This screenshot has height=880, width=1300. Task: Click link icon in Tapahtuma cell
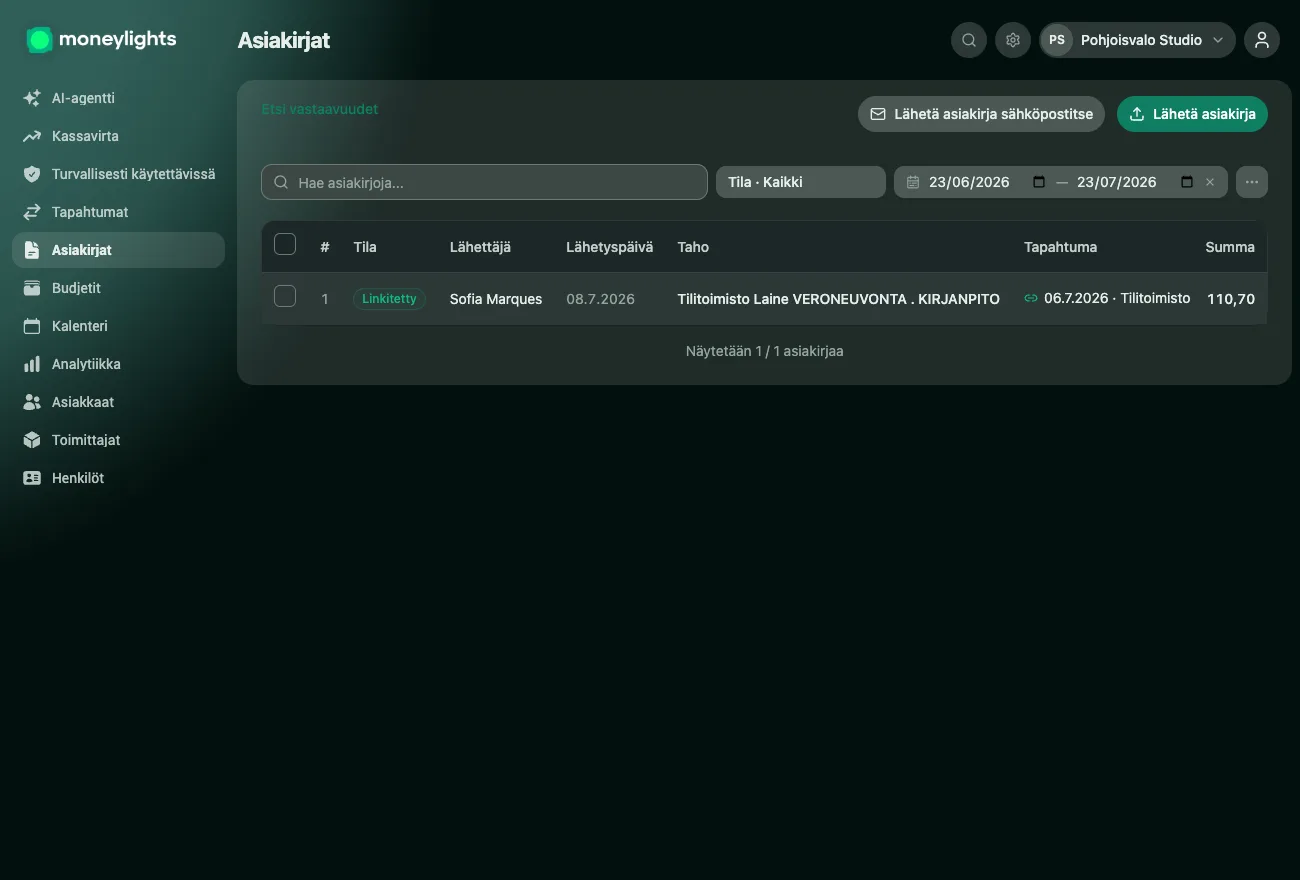pyautogui.click(x=1031, y=298)
